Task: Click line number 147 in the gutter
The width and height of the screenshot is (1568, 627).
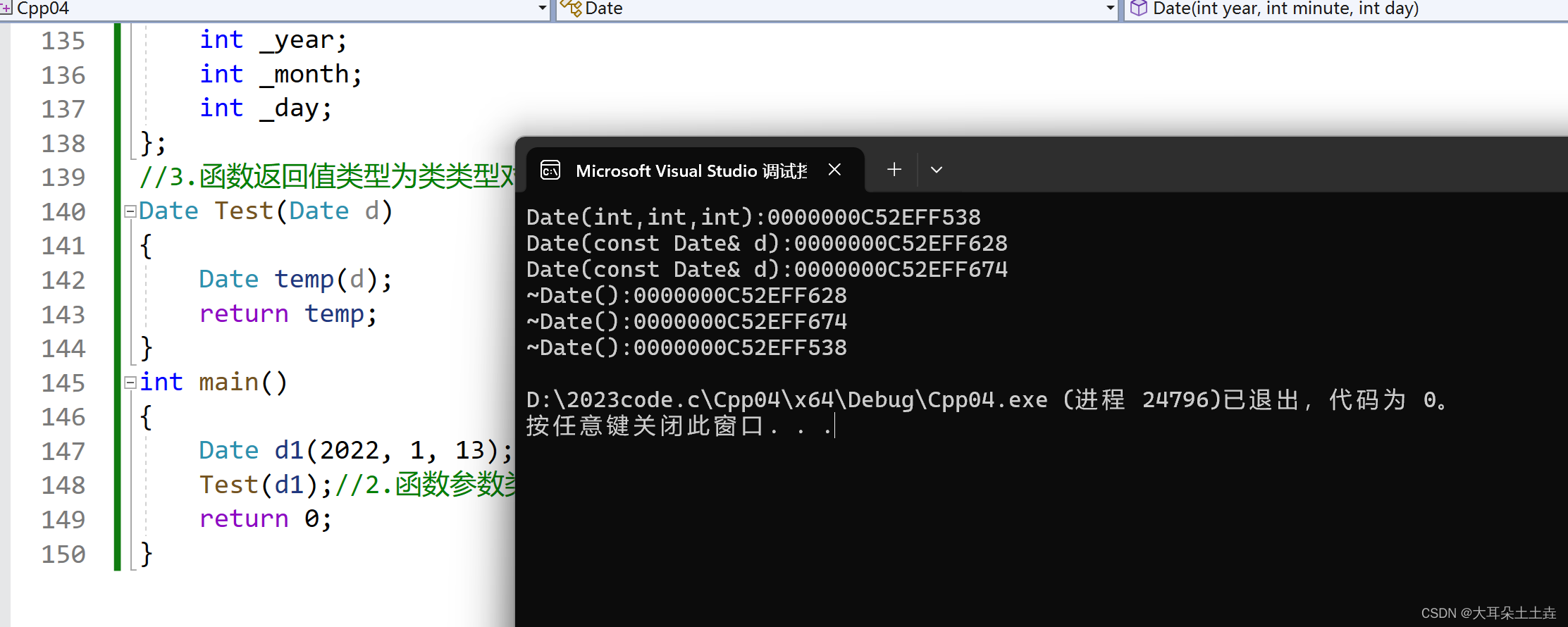Action: click(63, 451)
